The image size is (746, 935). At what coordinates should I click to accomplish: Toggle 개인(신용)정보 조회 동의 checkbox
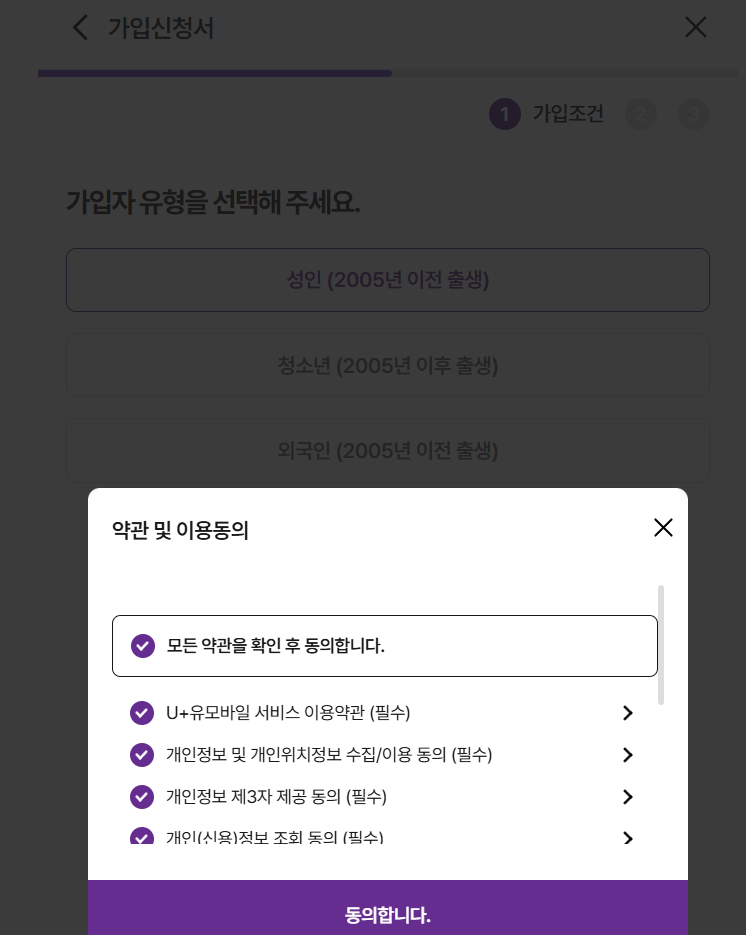[142, 836]
